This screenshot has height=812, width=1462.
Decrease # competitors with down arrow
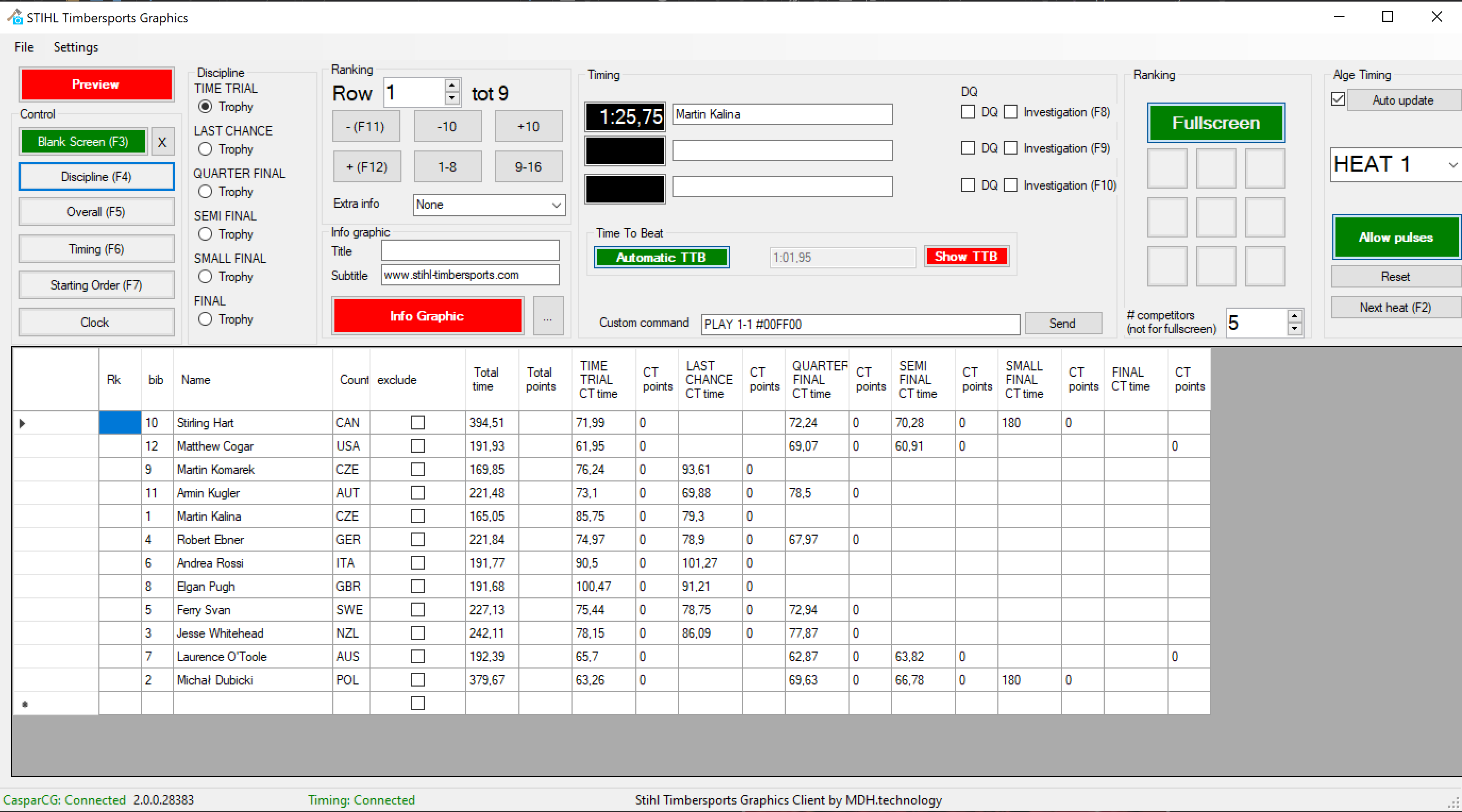pos(1294,328)
